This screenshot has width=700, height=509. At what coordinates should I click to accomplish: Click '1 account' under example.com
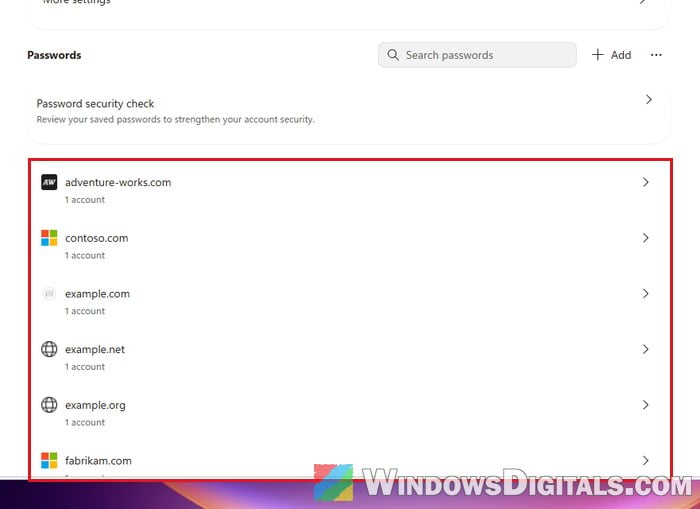tap(85, 311)
